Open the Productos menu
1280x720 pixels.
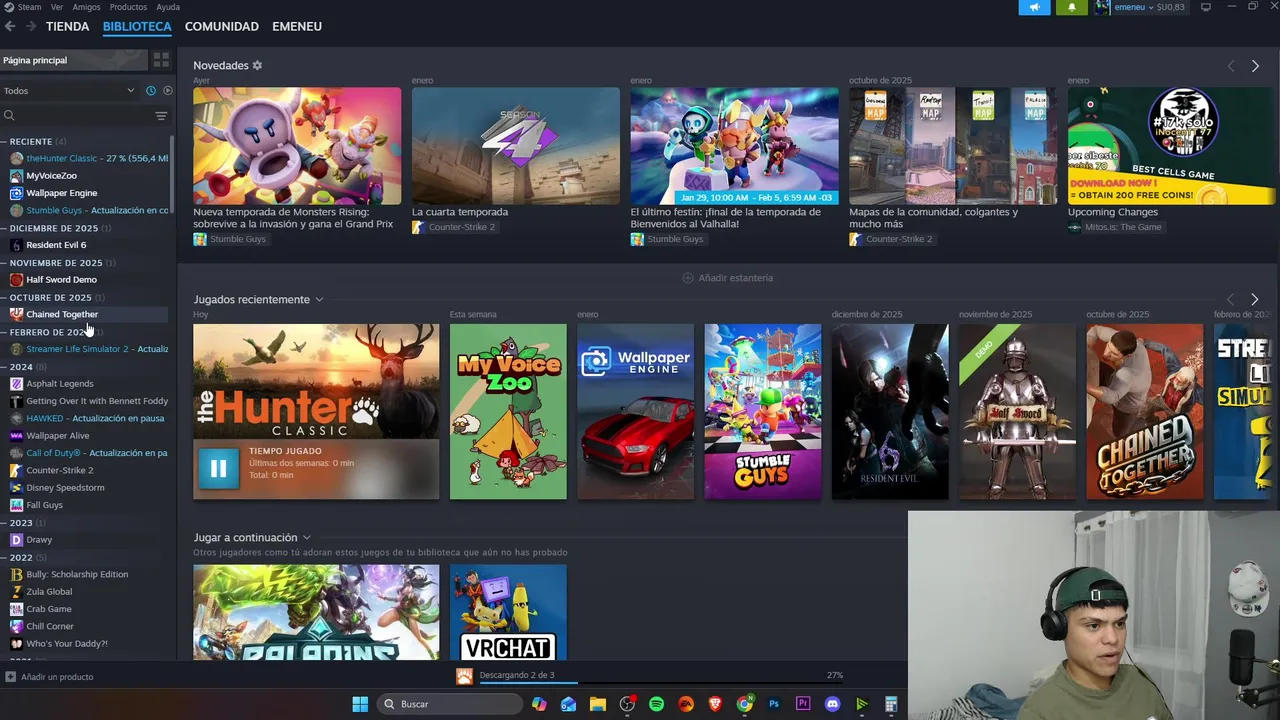(x=128, y=7)
